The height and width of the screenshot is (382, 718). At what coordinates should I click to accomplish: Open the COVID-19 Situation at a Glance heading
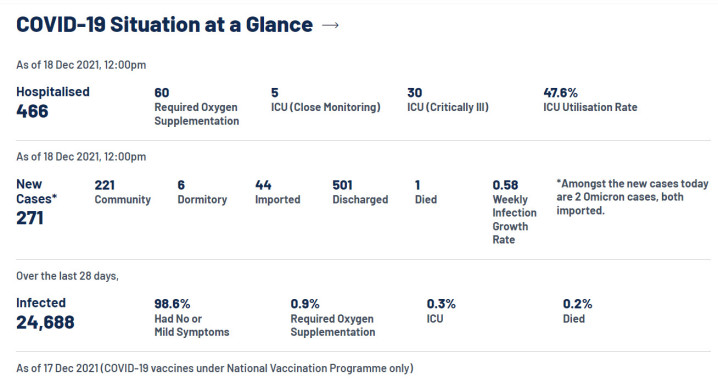pyautogui.click(x=164, y=25)
